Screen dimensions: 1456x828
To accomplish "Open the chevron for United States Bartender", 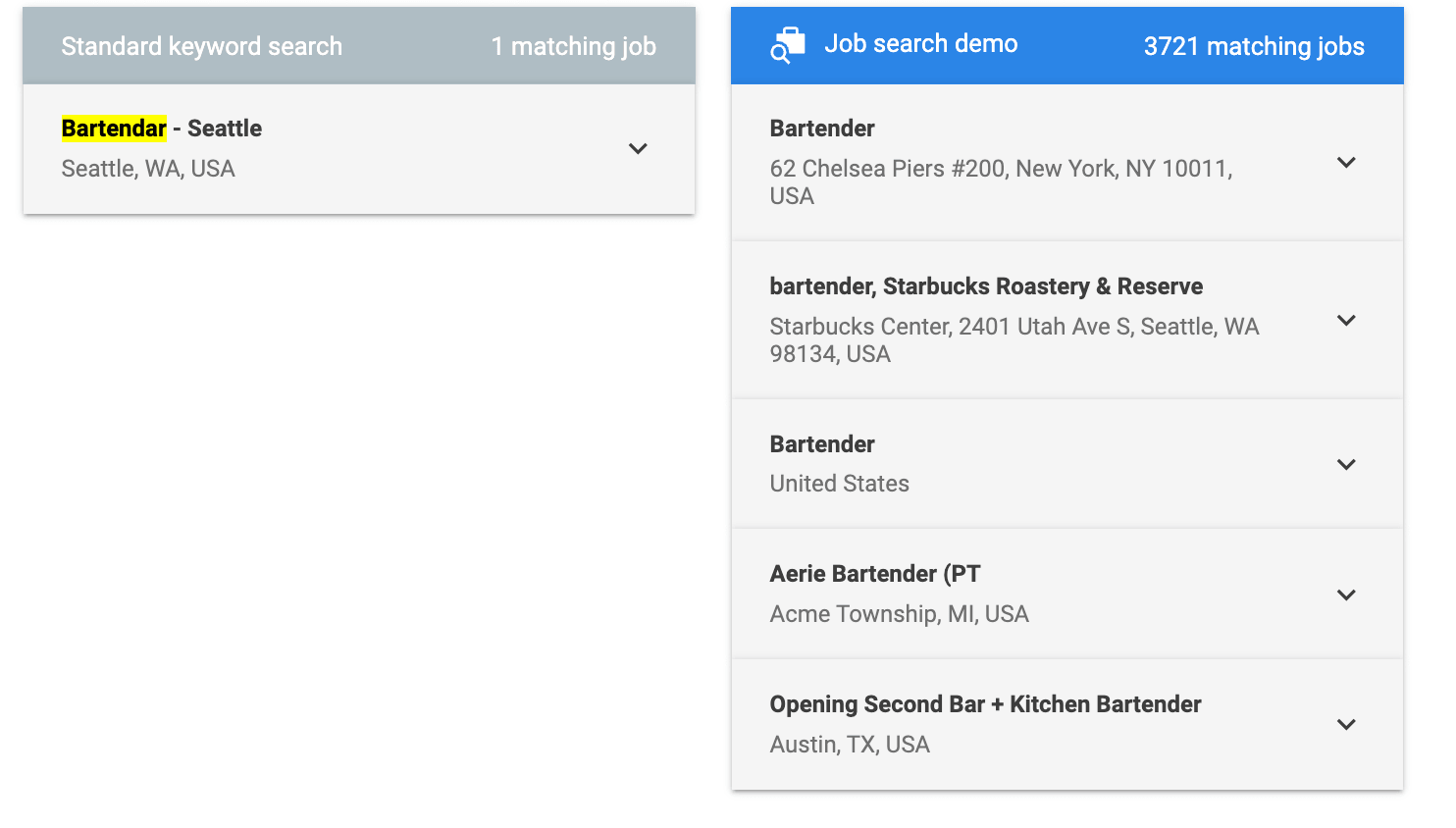I will click(1346, 465).
